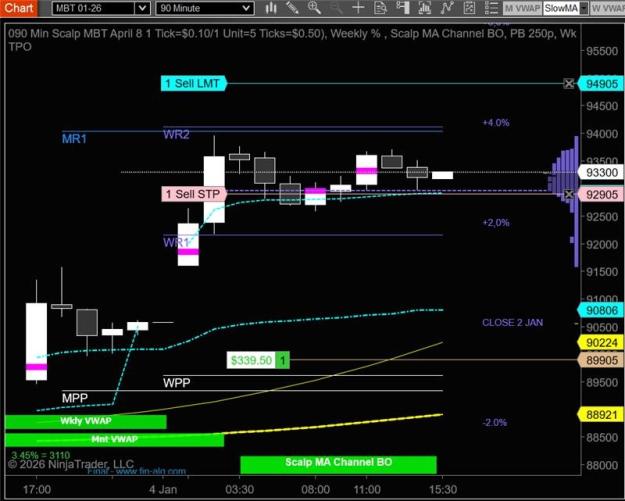The image size is (625, 501).
Task: Expand the SlowMA template dropdown arrow
Action: click(584, 8)
